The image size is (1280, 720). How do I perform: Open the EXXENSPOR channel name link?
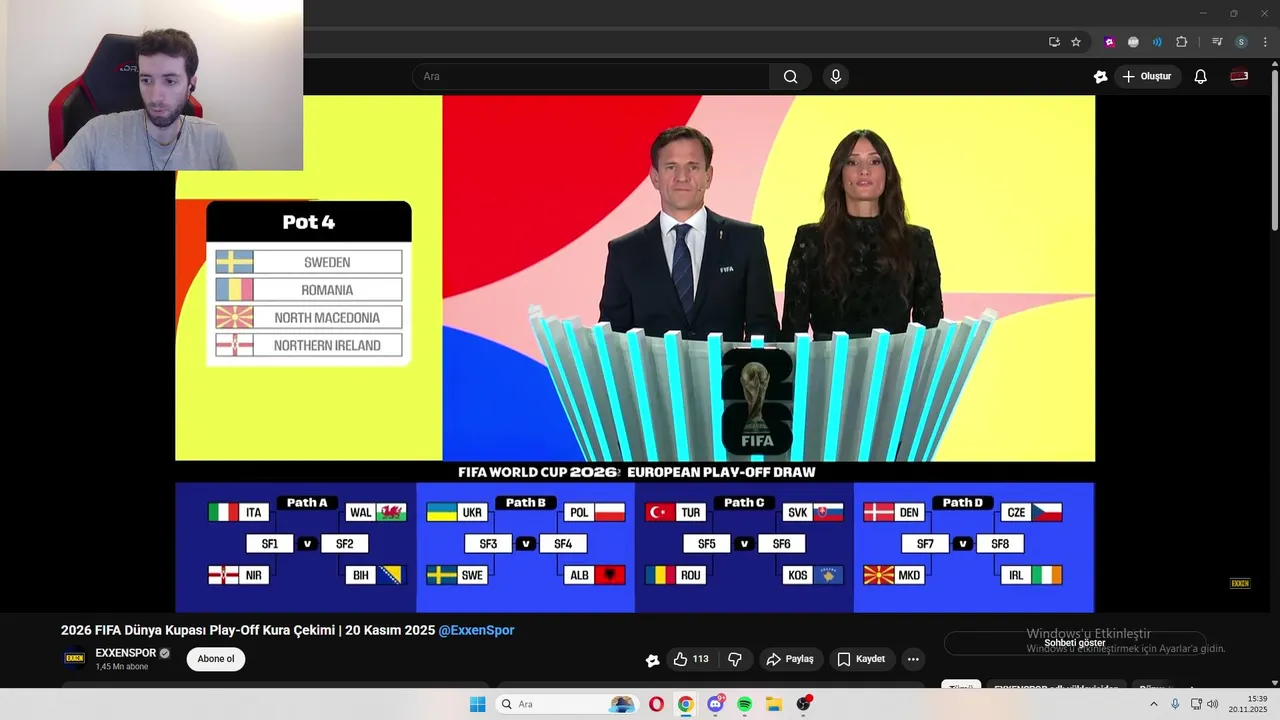pos(126,653)
